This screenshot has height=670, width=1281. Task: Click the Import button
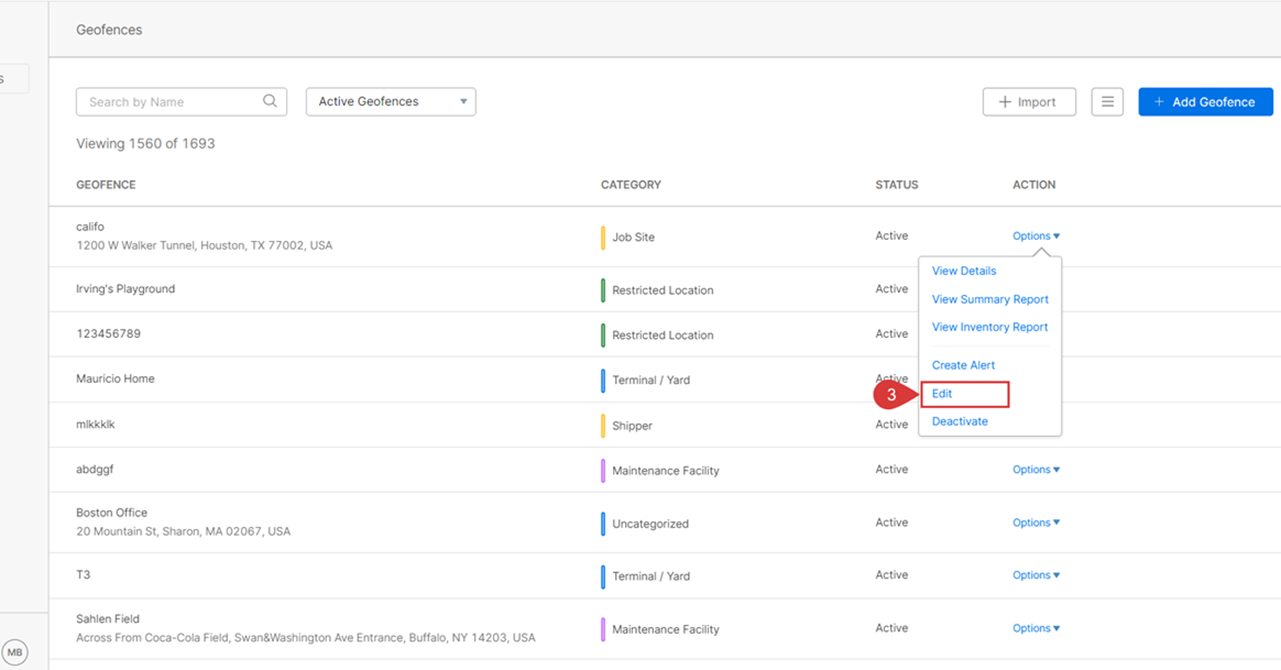[x=1029, y=102]
